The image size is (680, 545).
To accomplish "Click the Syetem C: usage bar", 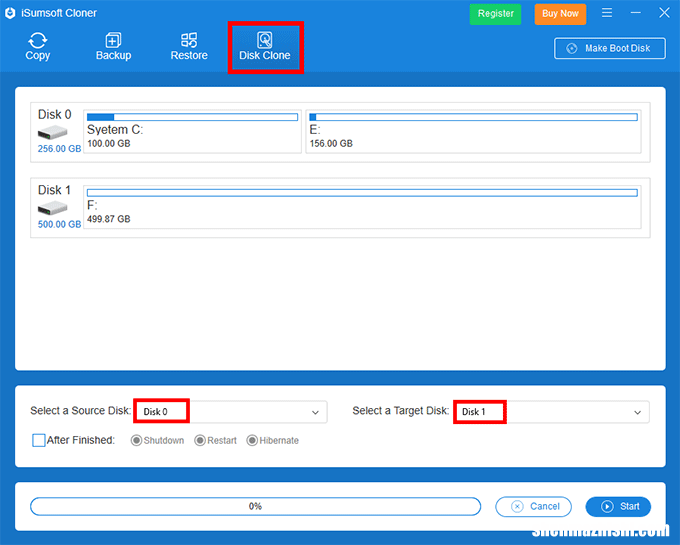I will (192, 117).
